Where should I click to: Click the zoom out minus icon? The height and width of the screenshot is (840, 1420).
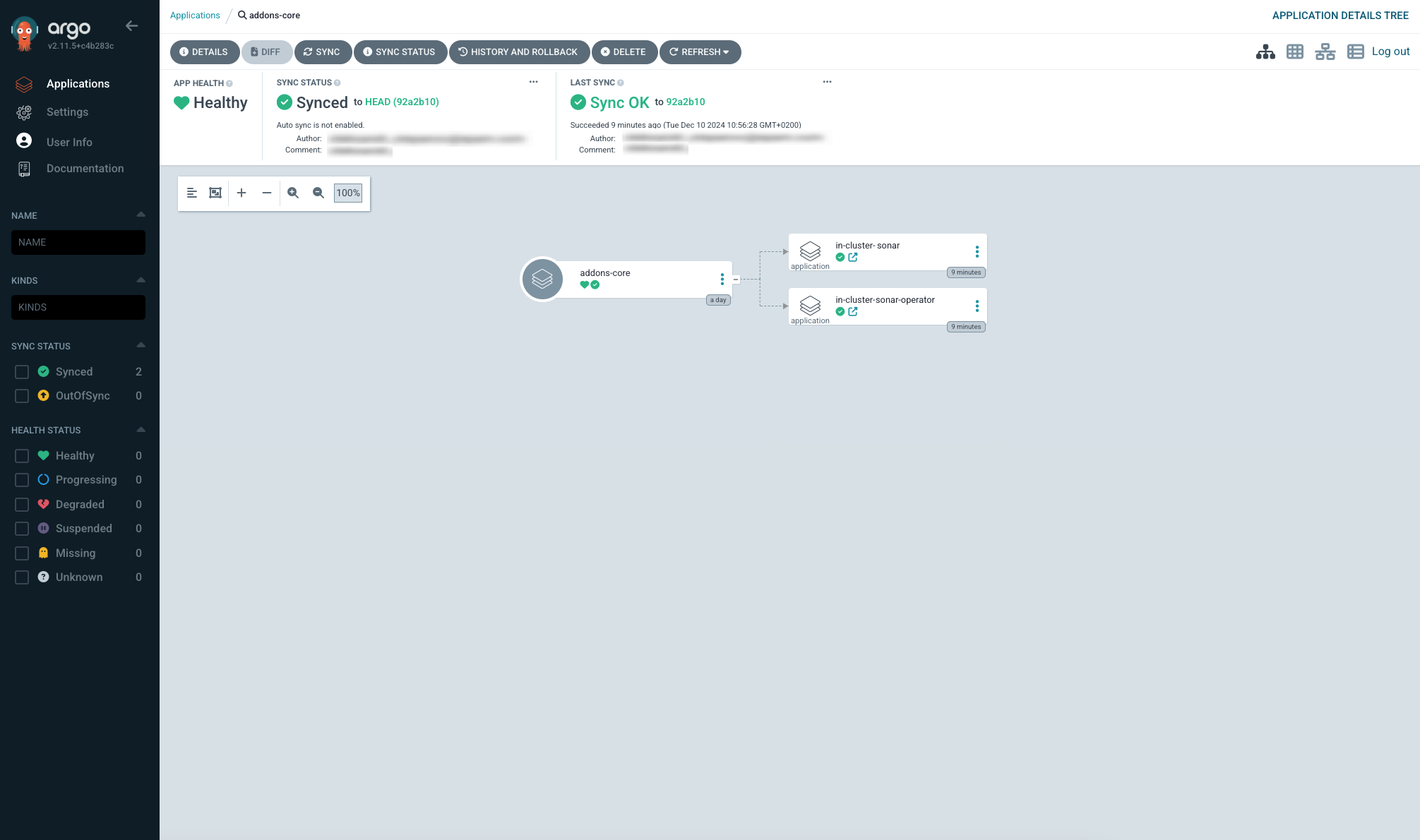tap(318, 192)
